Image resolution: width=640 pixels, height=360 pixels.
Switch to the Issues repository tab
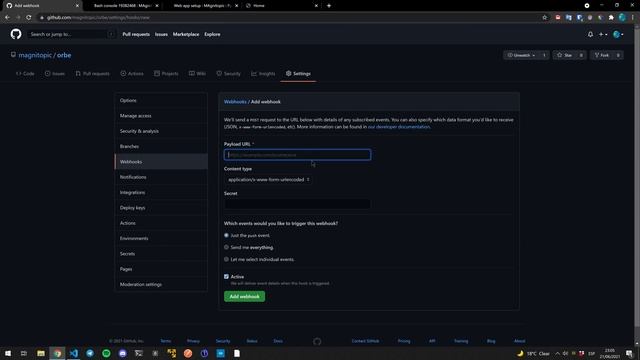click(55, 74)
